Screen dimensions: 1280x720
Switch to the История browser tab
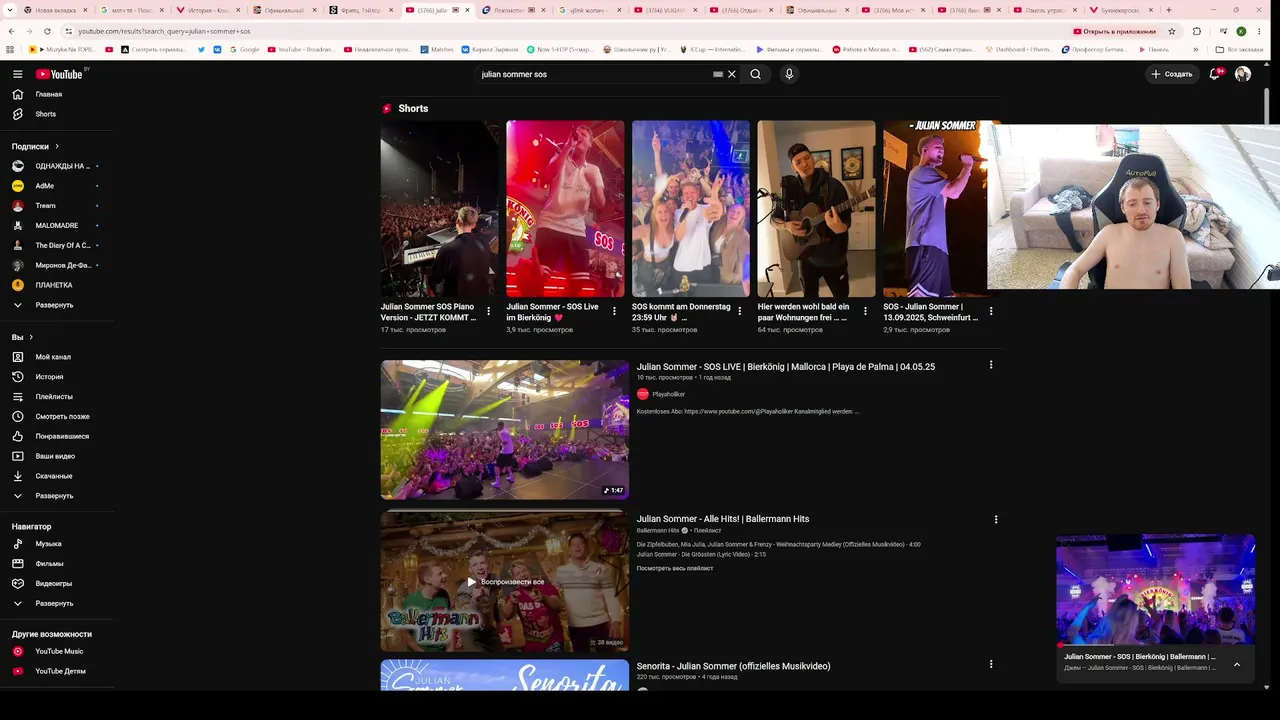[x=208, y=10]
